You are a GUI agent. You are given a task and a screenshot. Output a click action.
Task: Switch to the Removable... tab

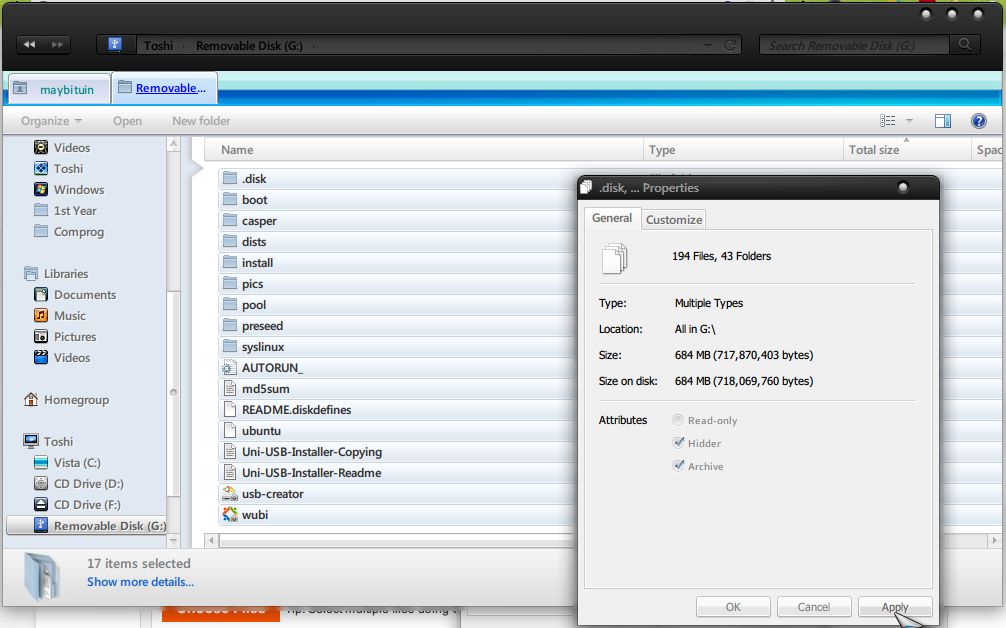point(164,88)
